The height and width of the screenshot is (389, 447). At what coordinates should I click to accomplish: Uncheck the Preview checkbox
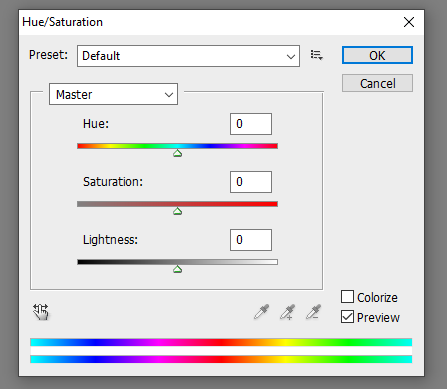(x=347, y=317)
